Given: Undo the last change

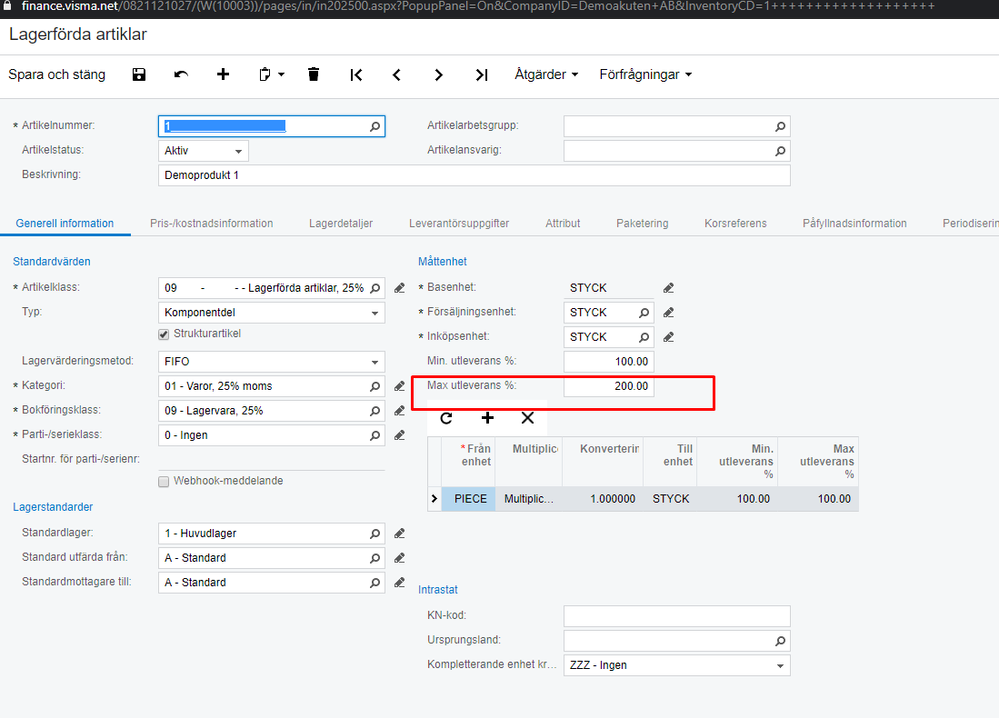Looking at the screenshot, I should coord(181,74).
